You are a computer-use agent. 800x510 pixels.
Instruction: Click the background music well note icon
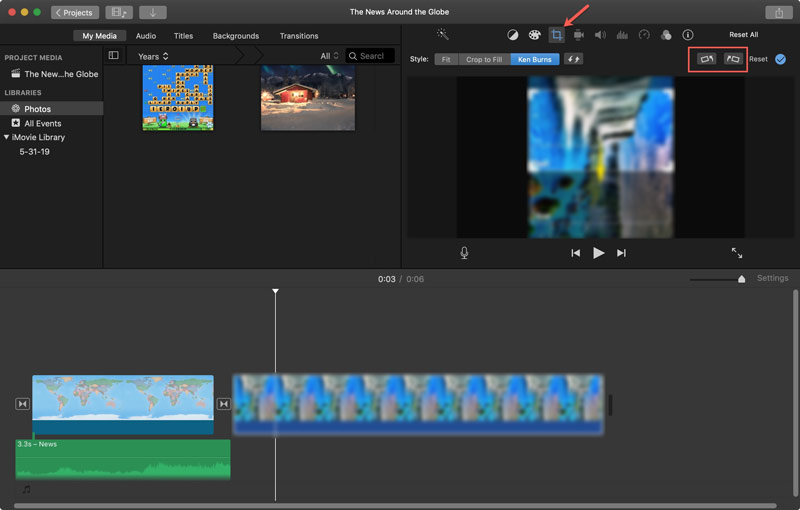click(x=27, y=490)
